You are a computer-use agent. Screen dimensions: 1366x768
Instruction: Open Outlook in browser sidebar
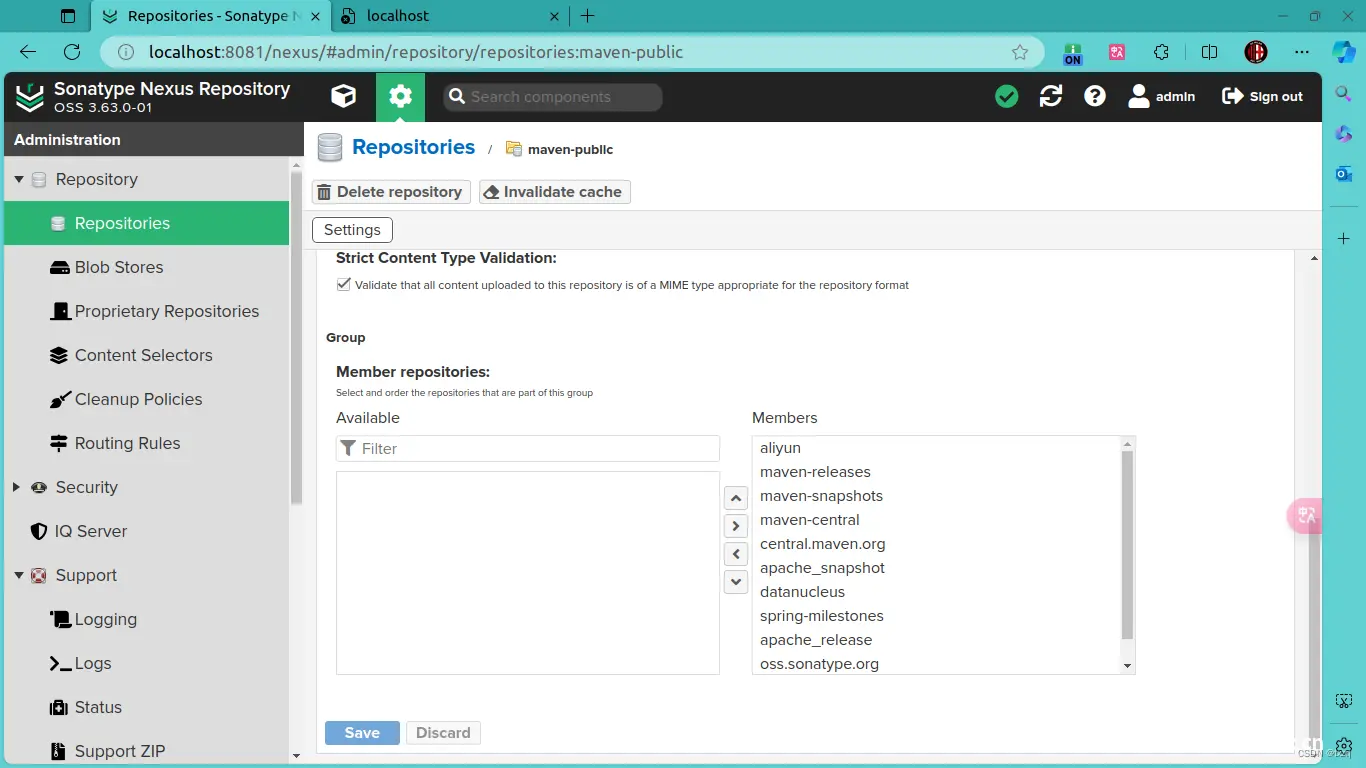click(1344, 174)
